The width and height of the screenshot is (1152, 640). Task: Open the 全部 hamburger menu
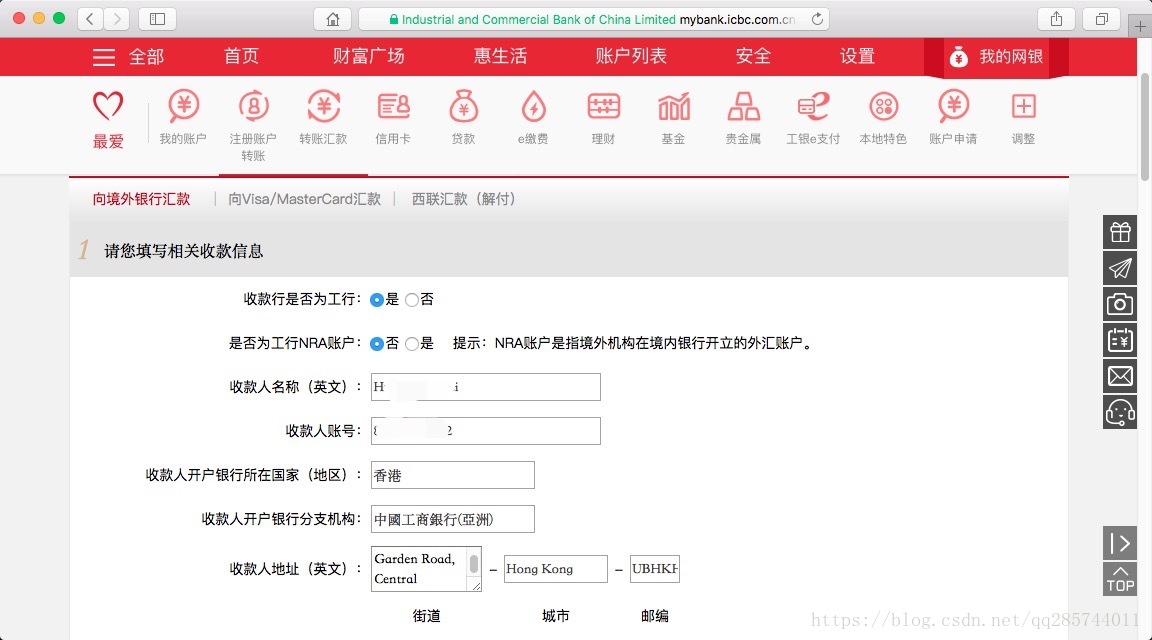(128, 57)
